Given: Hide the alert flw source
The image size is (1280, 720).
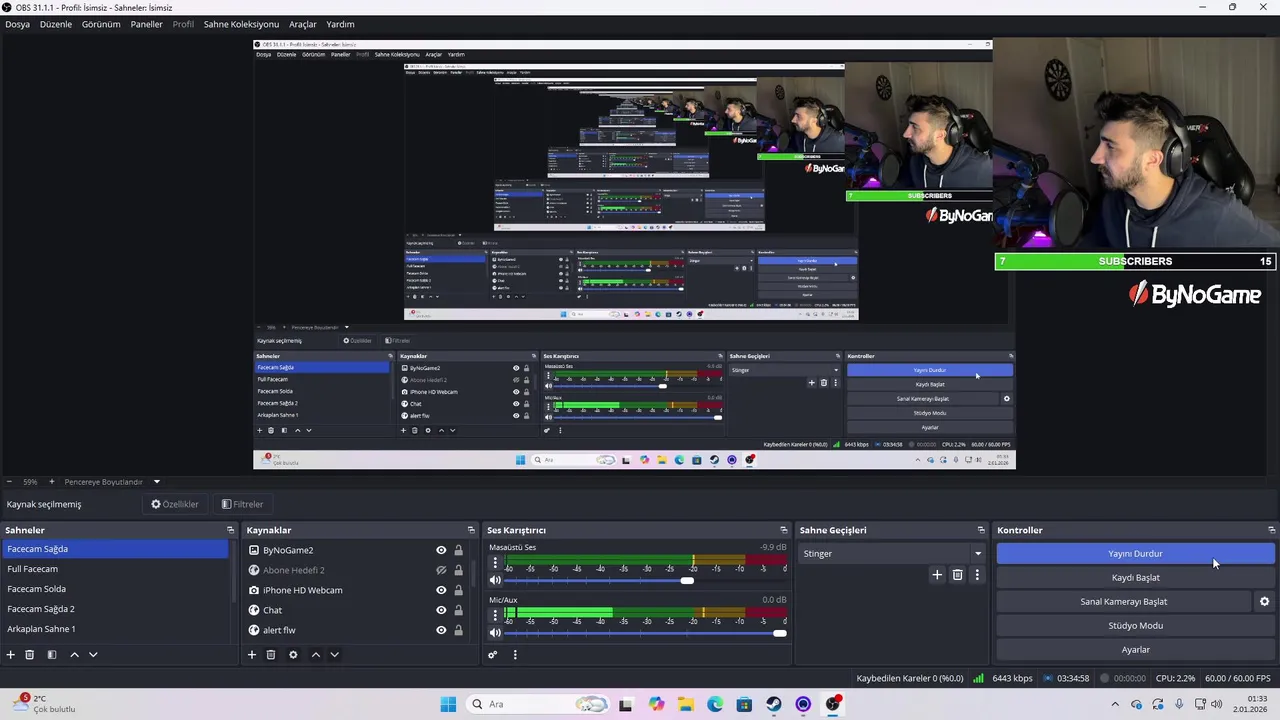Looking at the screenshot, I should point(441,630).
